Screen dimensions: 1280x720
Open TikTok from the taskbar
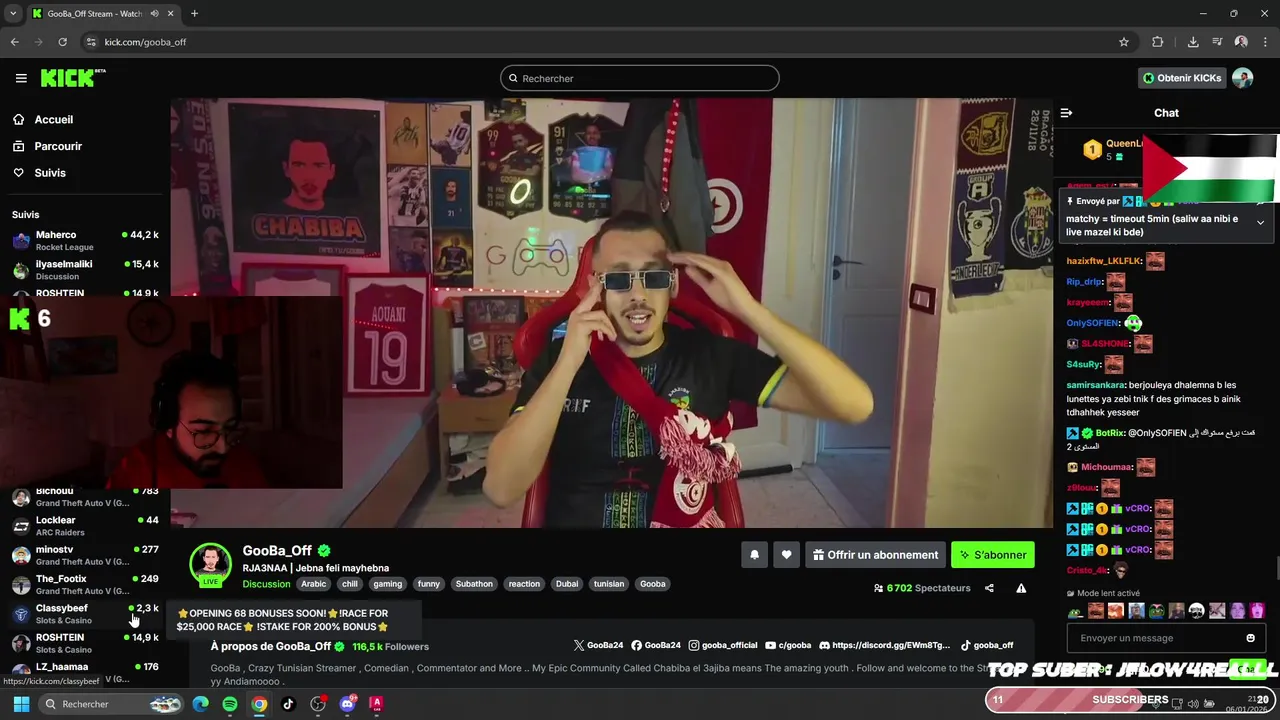click(288, 704)
